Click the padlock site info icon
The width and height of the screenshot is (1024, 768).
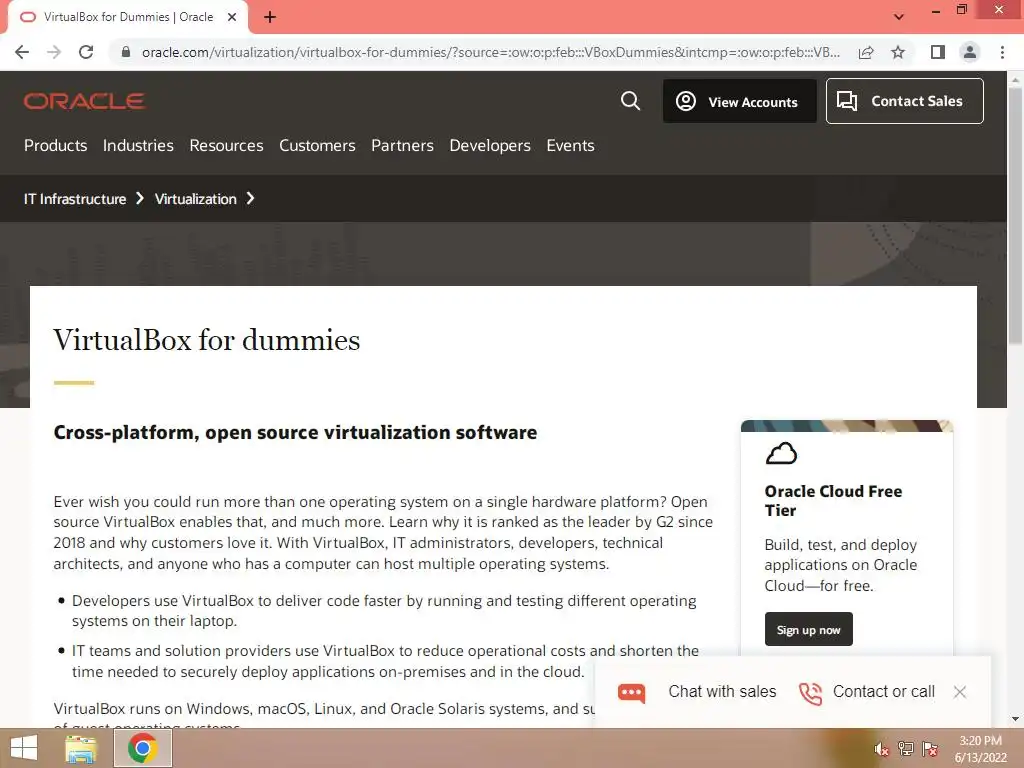[x=126, y=52]
